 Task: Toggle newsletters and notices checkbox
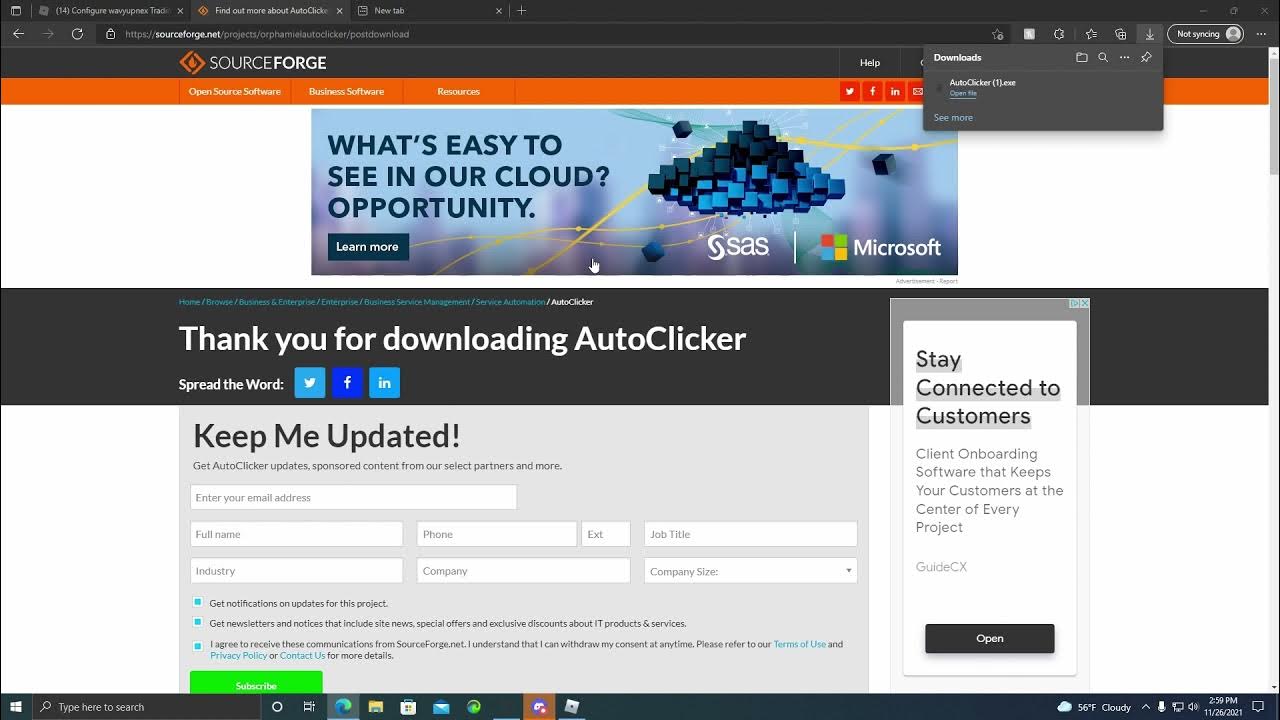(198, 623)
